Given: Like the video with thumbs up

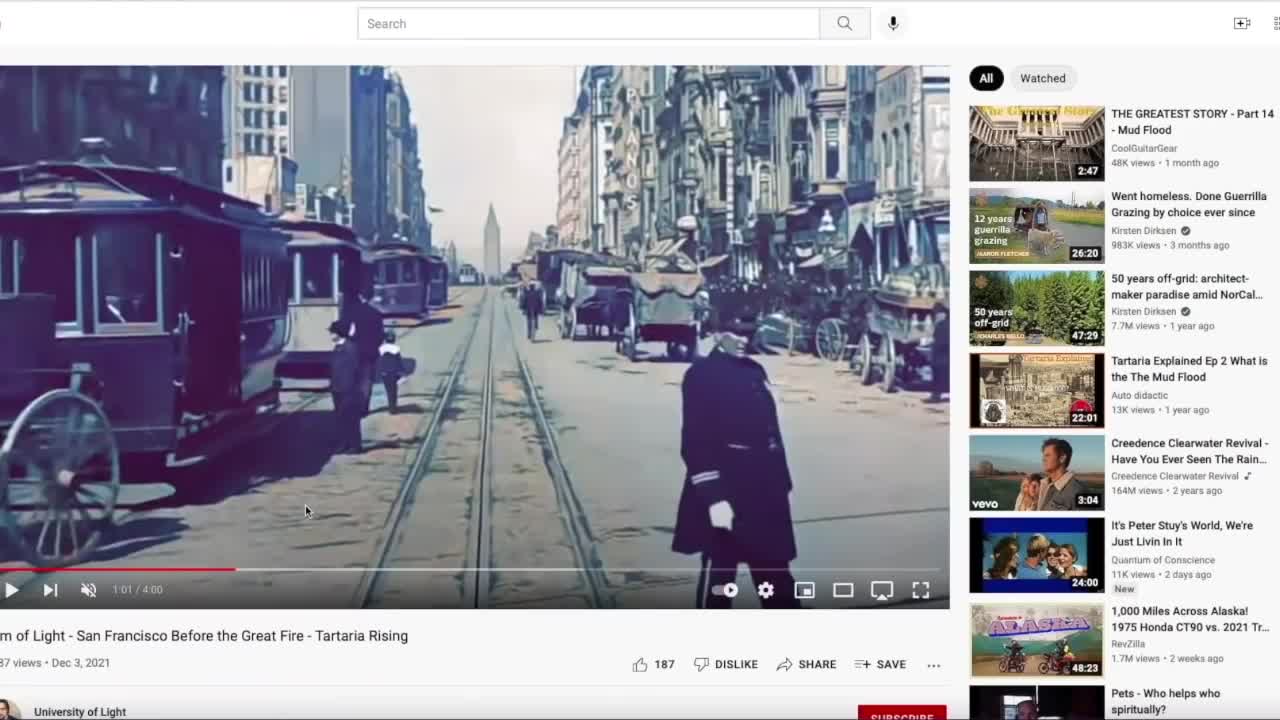Looking at the screenshot, I should tap(653, 664).
